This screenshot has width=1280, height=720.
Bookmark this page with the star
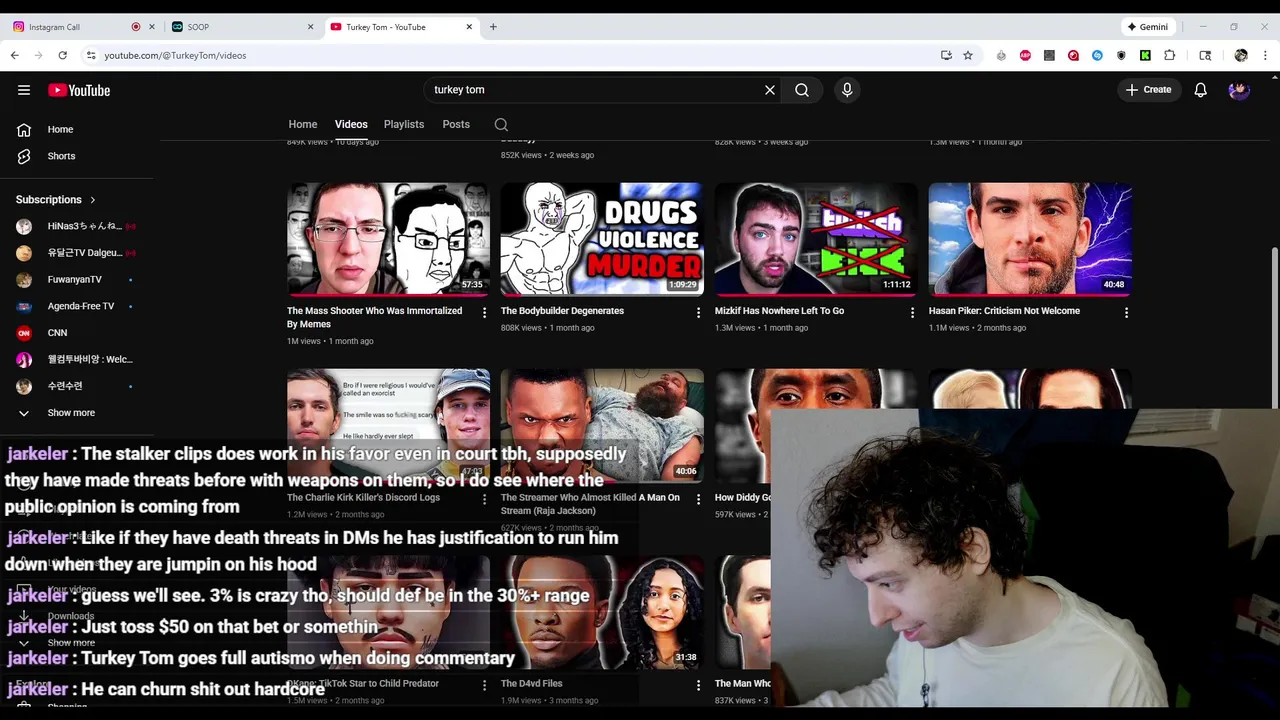point(968,55)
